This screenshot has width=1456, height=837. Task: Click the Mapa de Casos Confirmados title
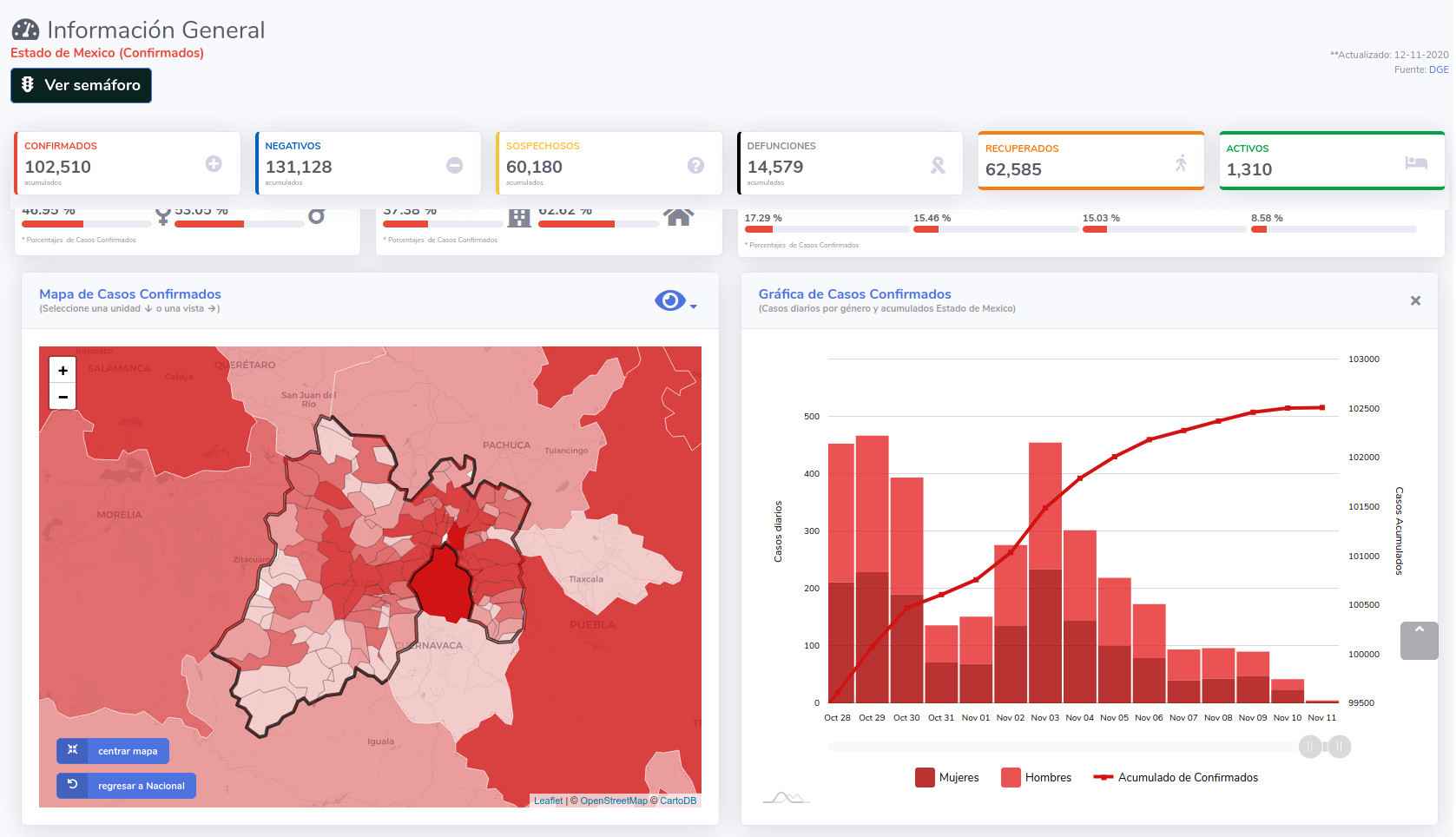(130, 294)
